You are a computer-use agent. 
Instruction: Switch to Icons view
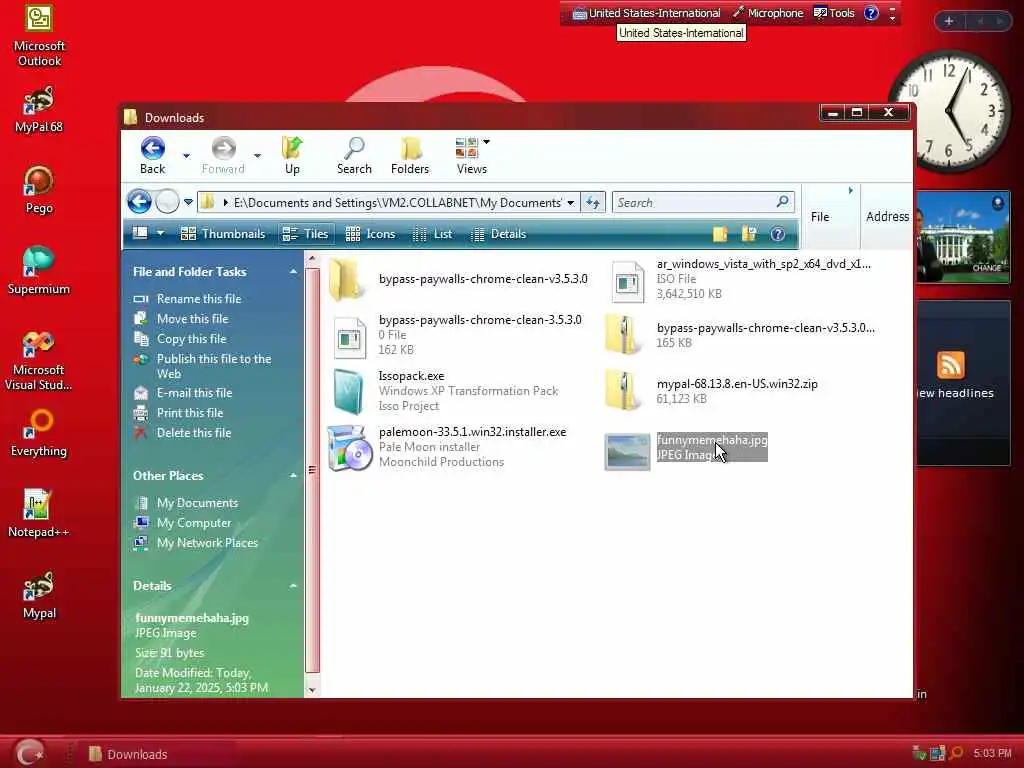click(370, 234)
